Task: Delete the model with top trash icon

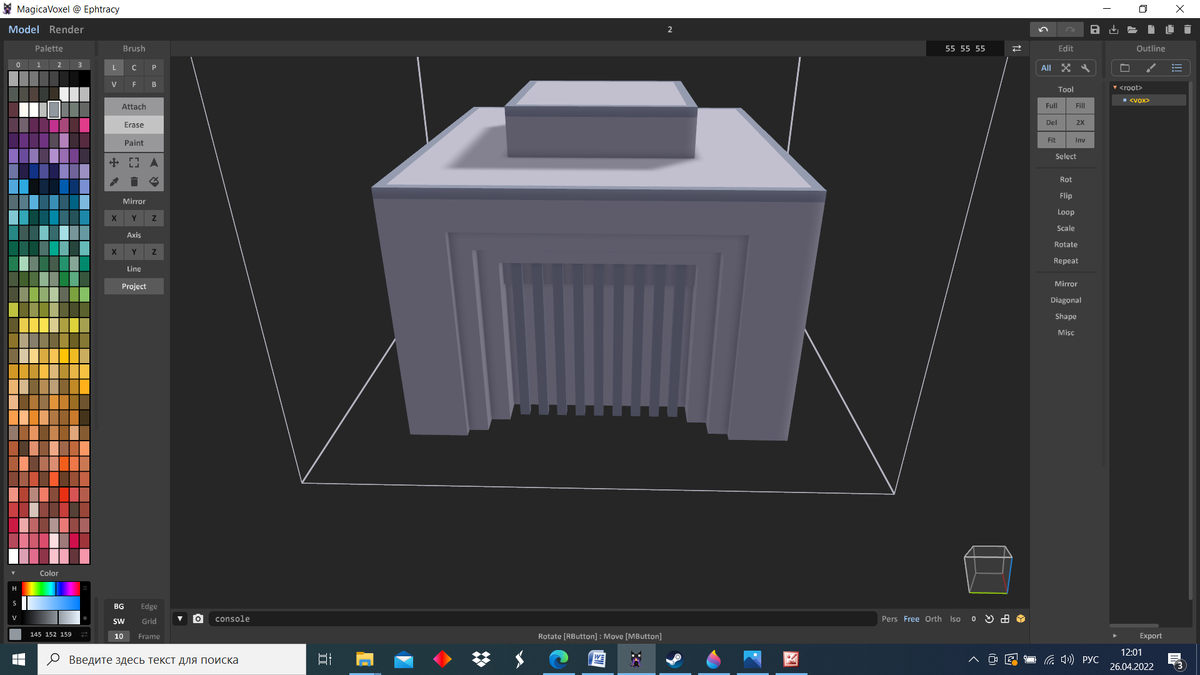Action: click(x=1188, y=29)
